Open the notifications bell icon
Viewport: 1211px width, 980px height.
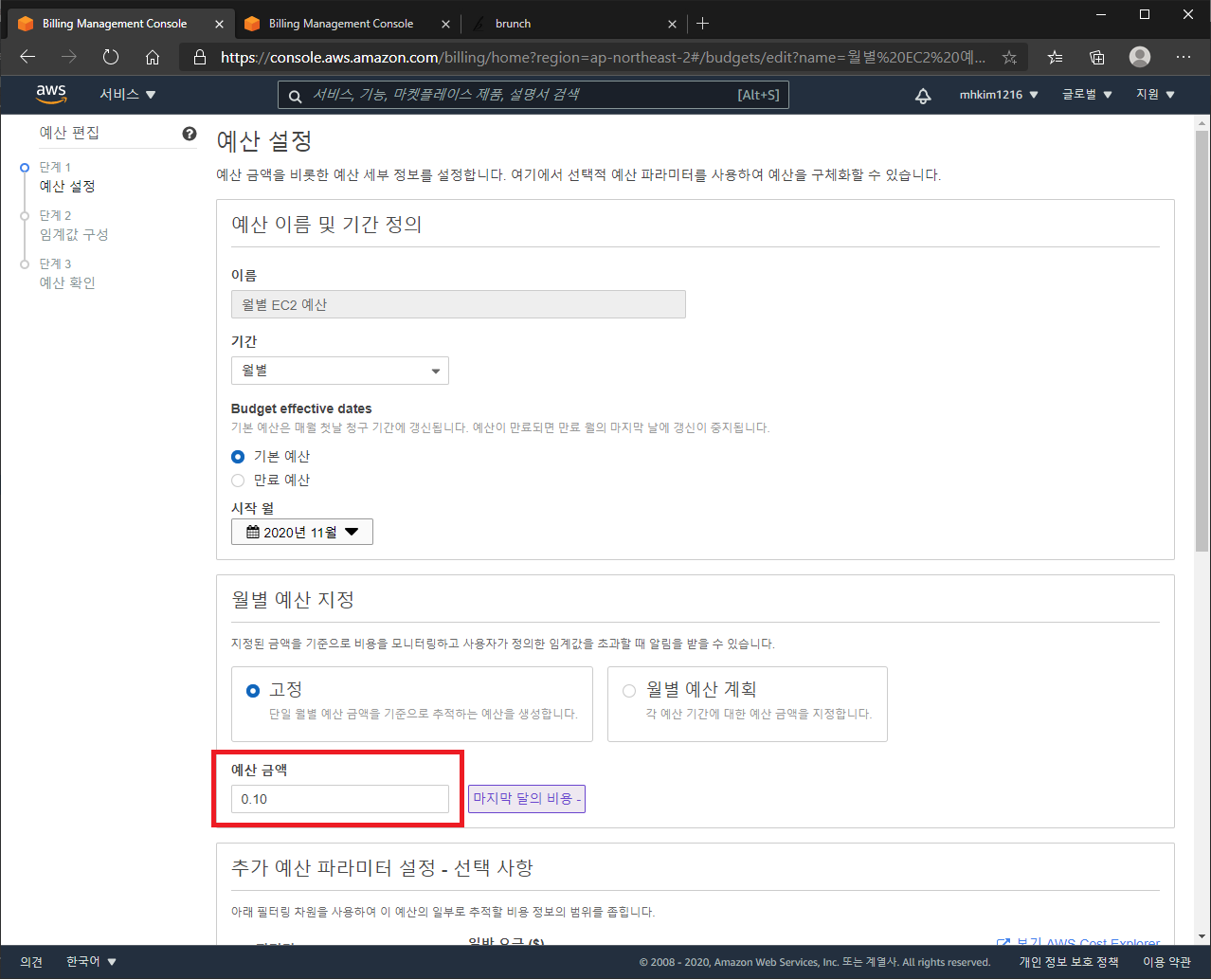click(922, 95)
